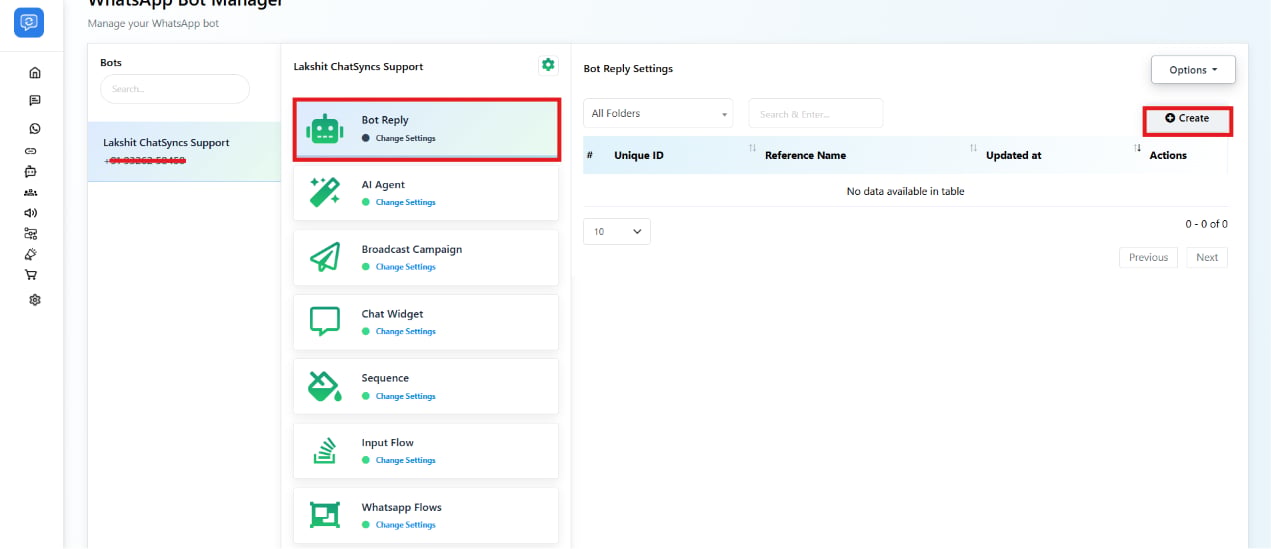Open Change Settings under Bot Reply
The image size is (1271, 549).
point(405,138)
